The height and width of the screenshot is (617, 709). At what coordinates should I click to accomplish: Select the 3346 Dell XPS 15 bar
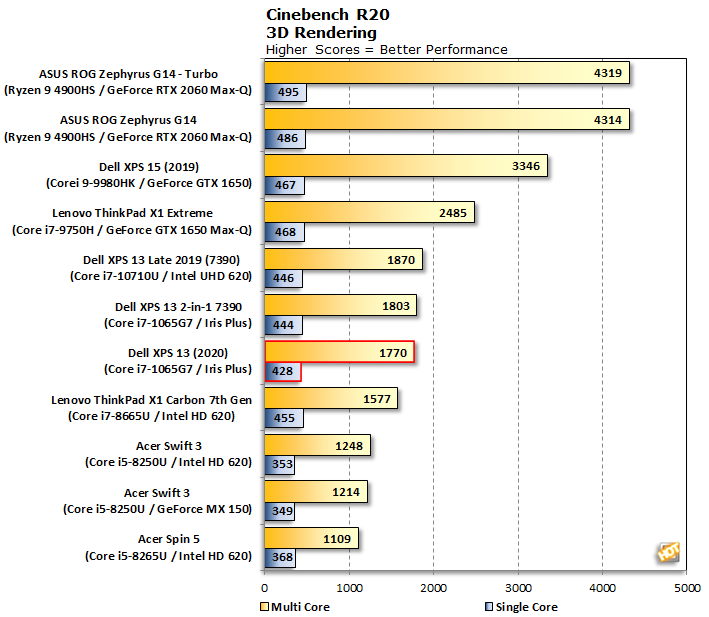coord(406,166)
